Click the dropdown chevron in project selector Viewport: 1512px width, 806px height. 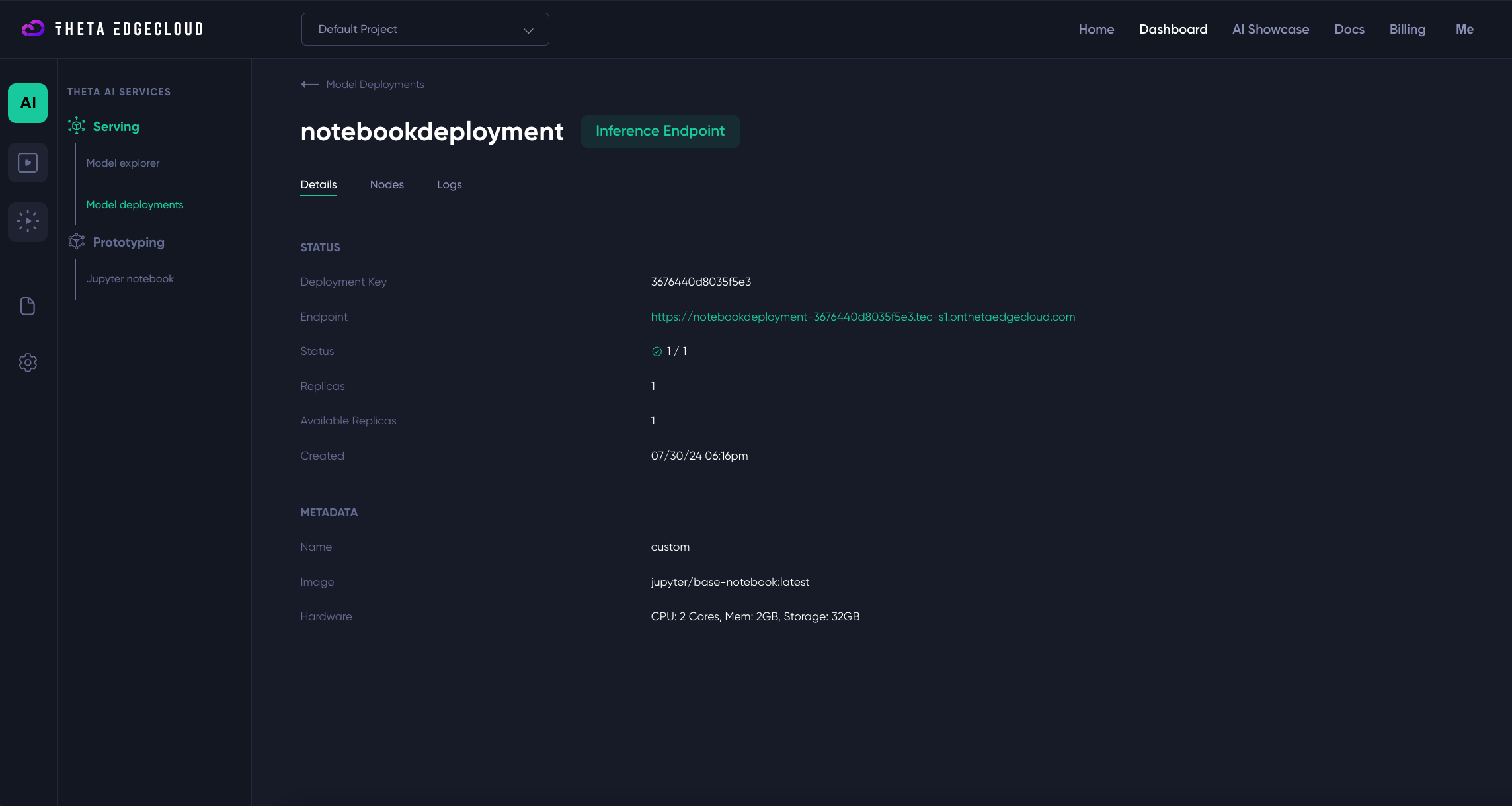tap(528, 30)
